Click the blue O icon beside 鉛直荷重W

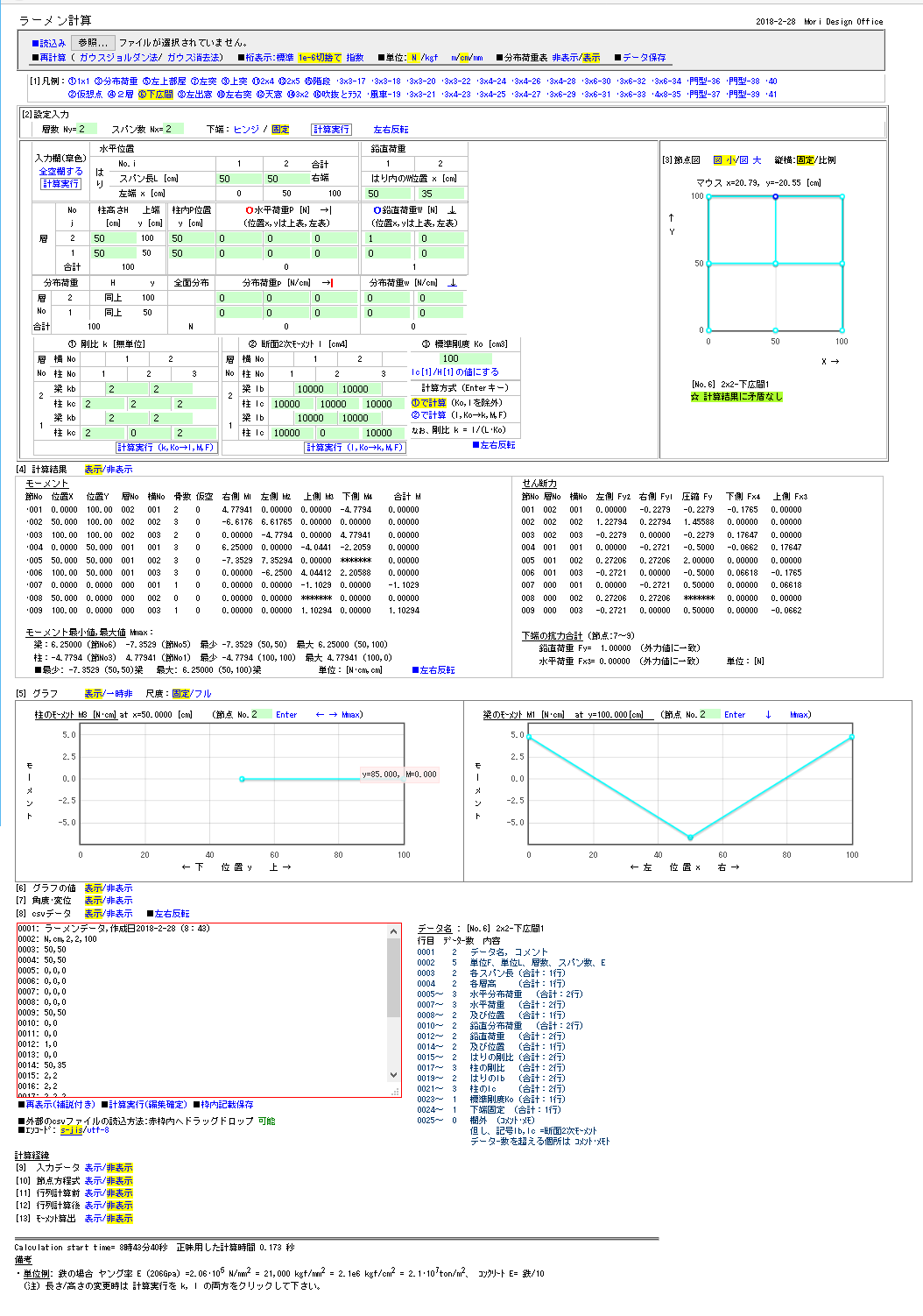(377, 210)
